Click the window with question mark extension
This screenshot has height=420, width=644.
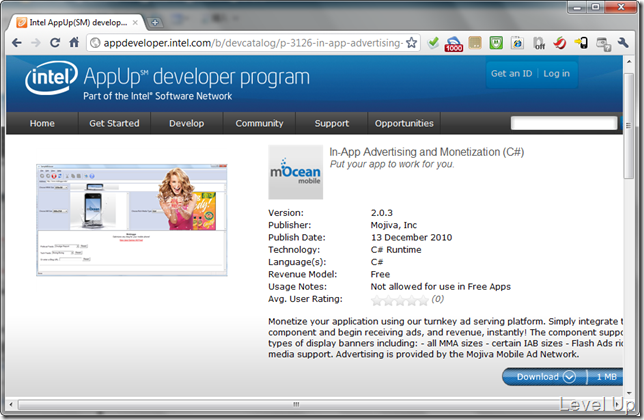pos(603,44)
